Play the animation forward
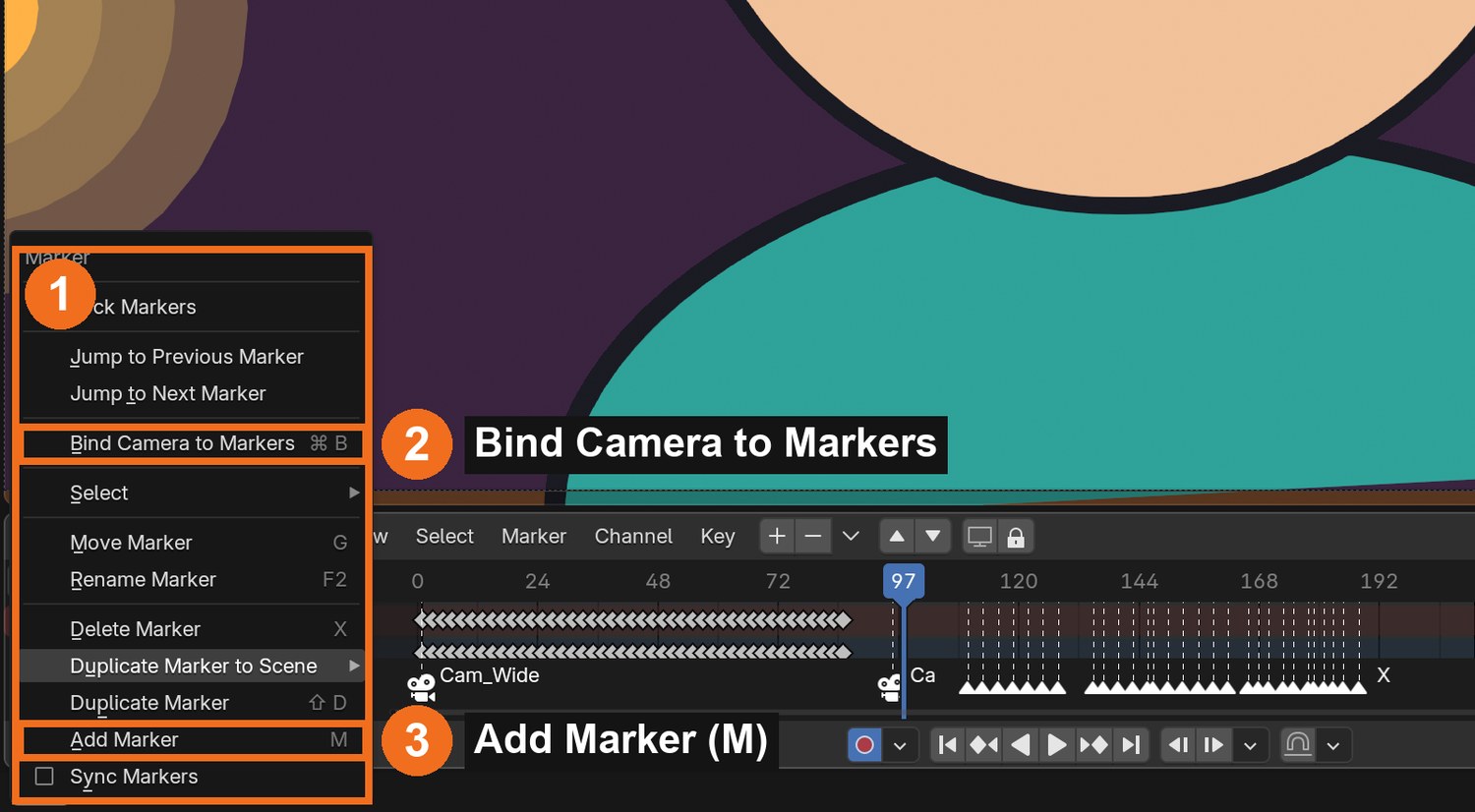The height and width of the screenshot is (812, 1475). (1057, 745)
